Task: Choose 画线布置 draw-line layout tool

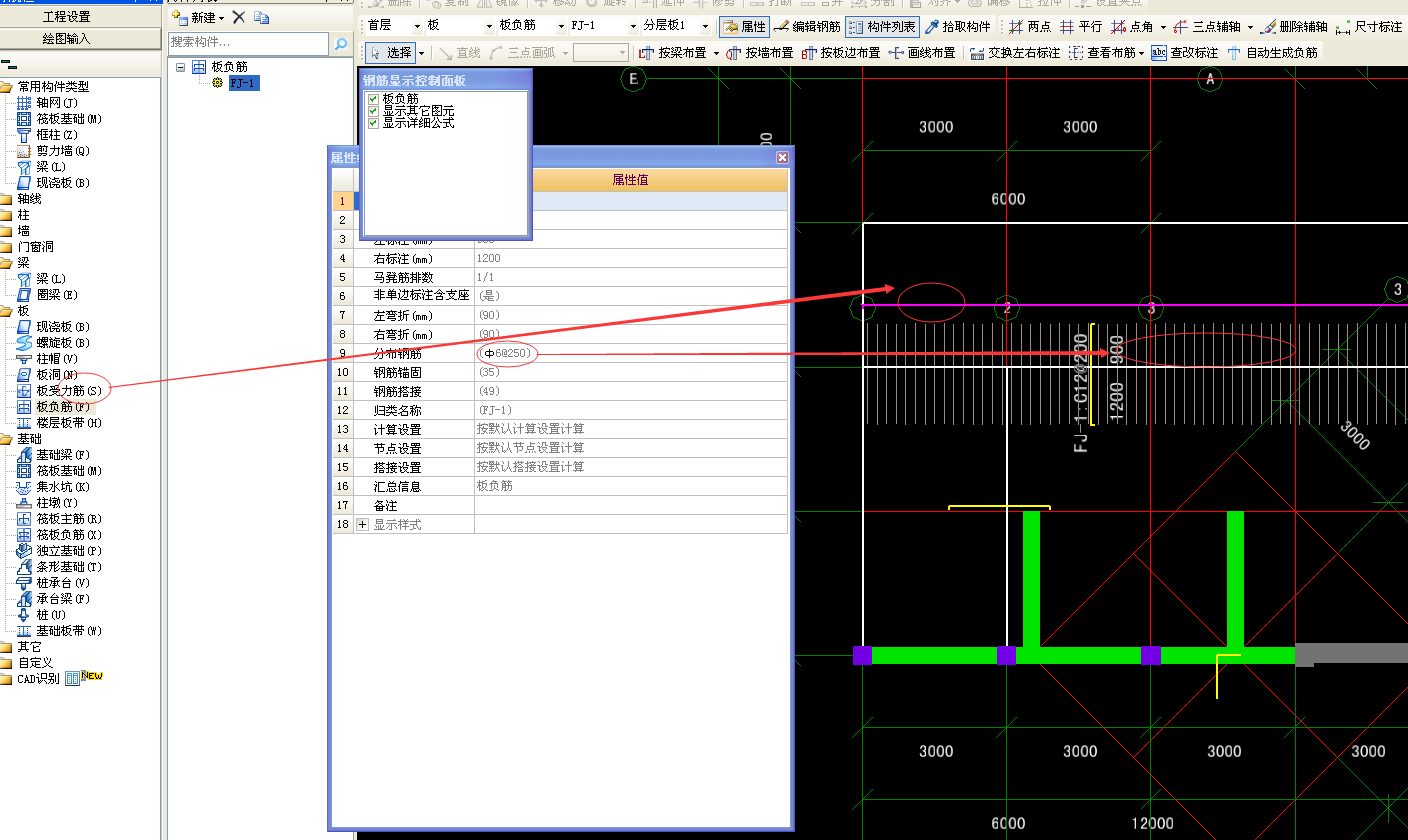Action: [x=922, y=53]
